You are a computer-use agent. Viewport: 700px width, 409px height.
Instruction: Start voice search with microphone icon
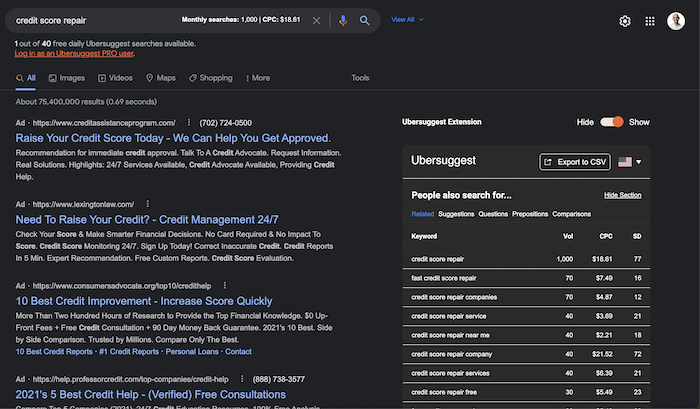click(x=342, y=21)
